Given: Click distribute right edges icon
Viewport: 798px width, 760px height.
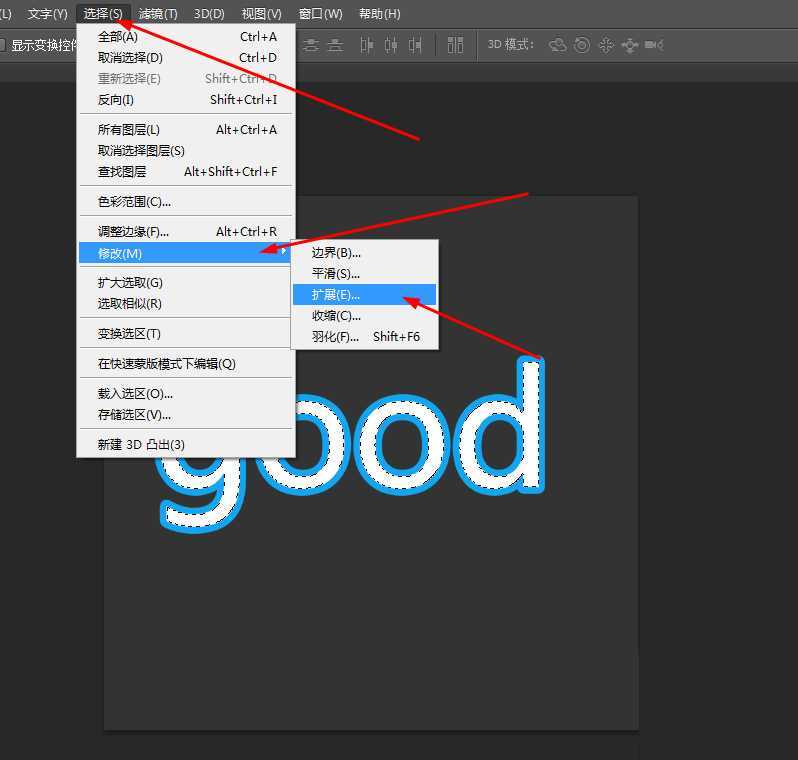Looking at the screenshot, I should pos(415,45).
